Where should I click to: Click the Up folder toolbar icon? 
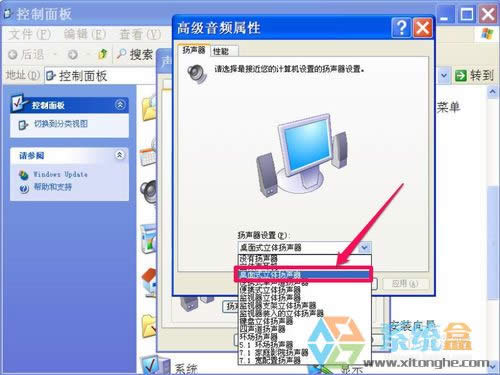[103, 54]
